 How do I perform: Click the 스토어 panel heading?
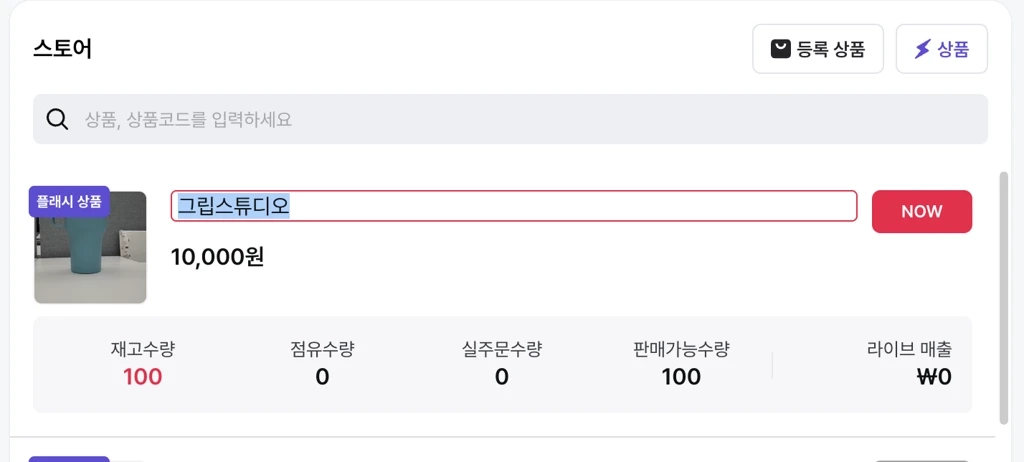(62, 48)
